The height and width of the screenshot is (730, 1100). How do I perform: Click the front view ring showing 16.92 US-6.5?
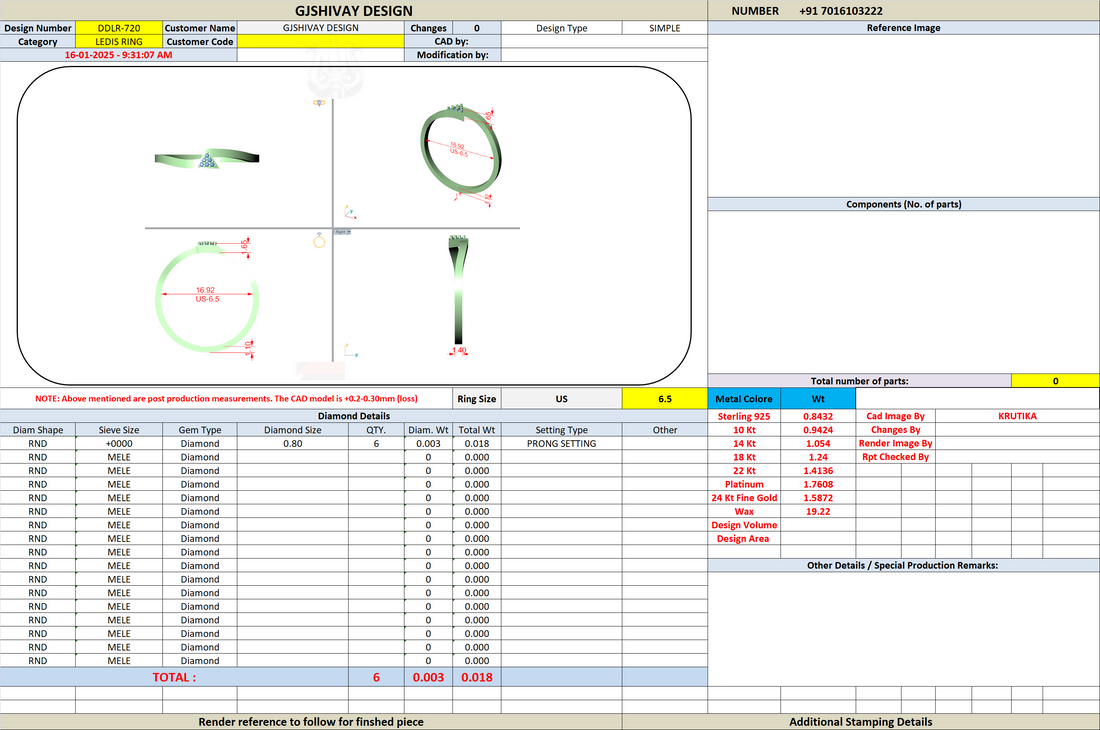207,296
